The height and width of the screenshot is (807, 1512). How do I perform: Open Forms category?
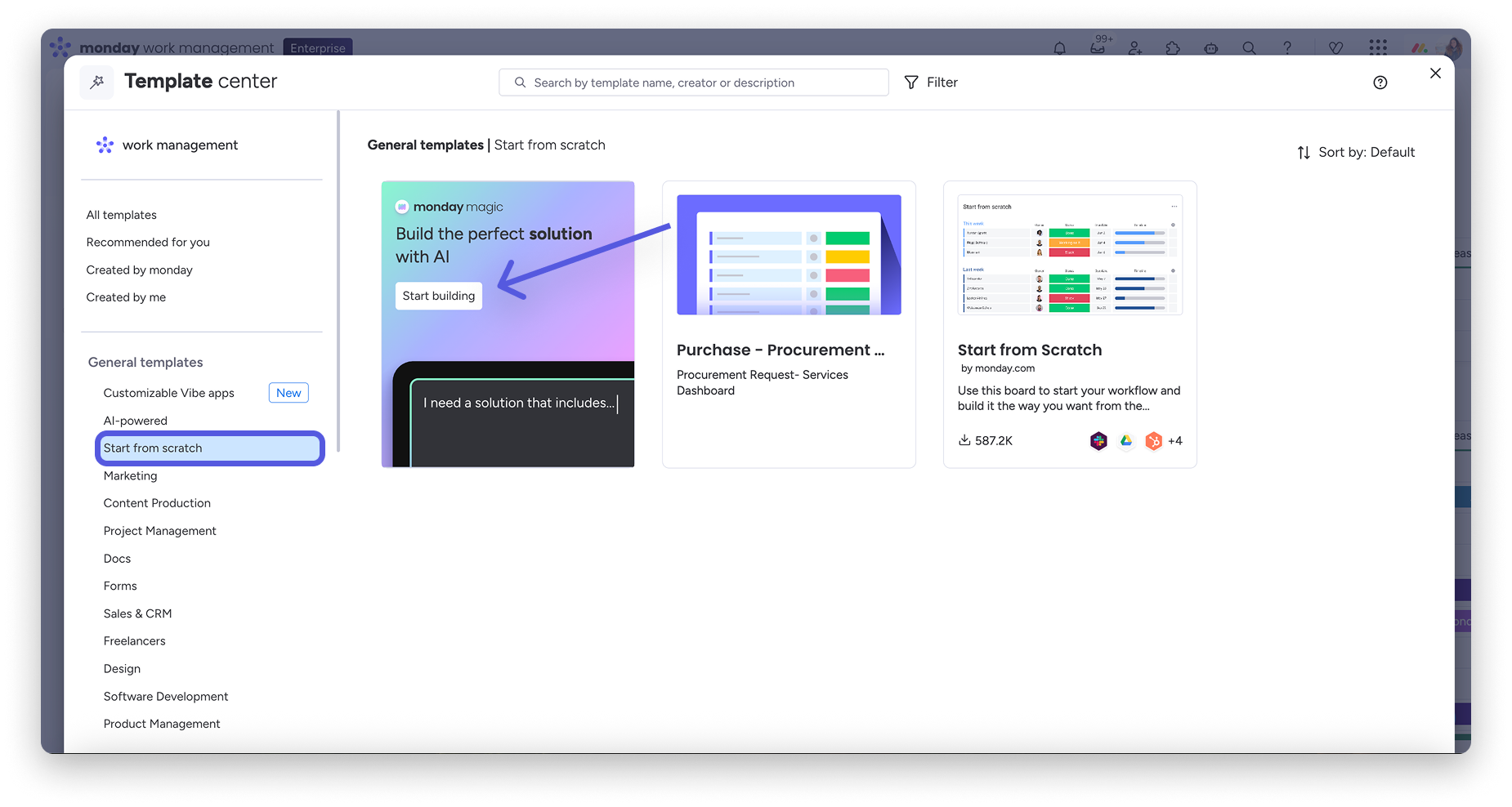pyautogui.click(x=120, y=586)
